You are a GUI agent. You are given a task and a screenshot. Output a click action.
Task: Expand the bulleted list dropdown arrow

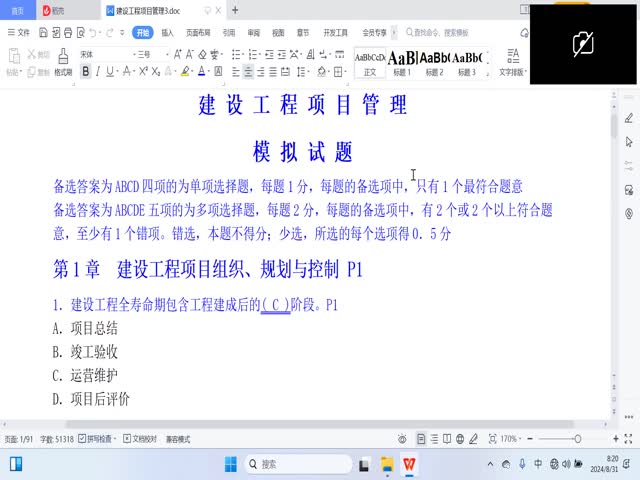click(243, 55)
